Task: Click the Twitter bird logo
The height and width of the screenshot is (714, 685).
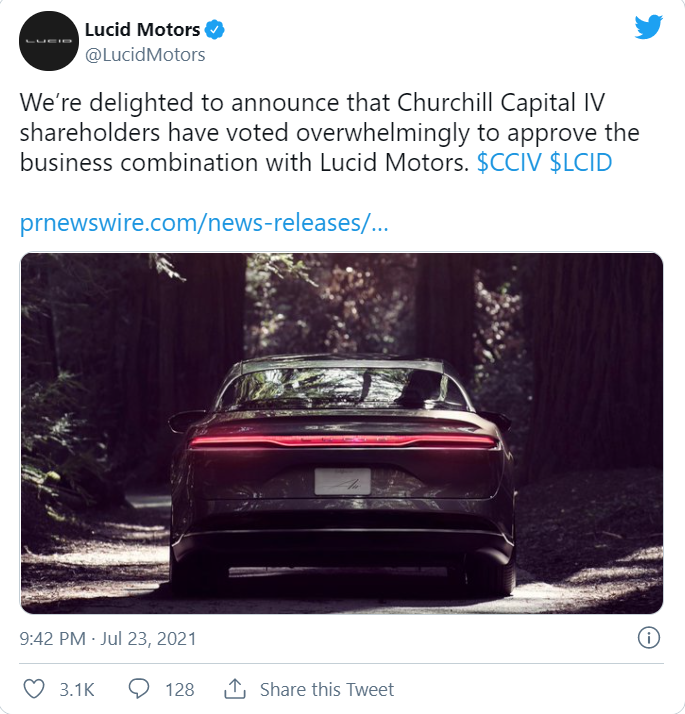Action: [x=649, y=28]
